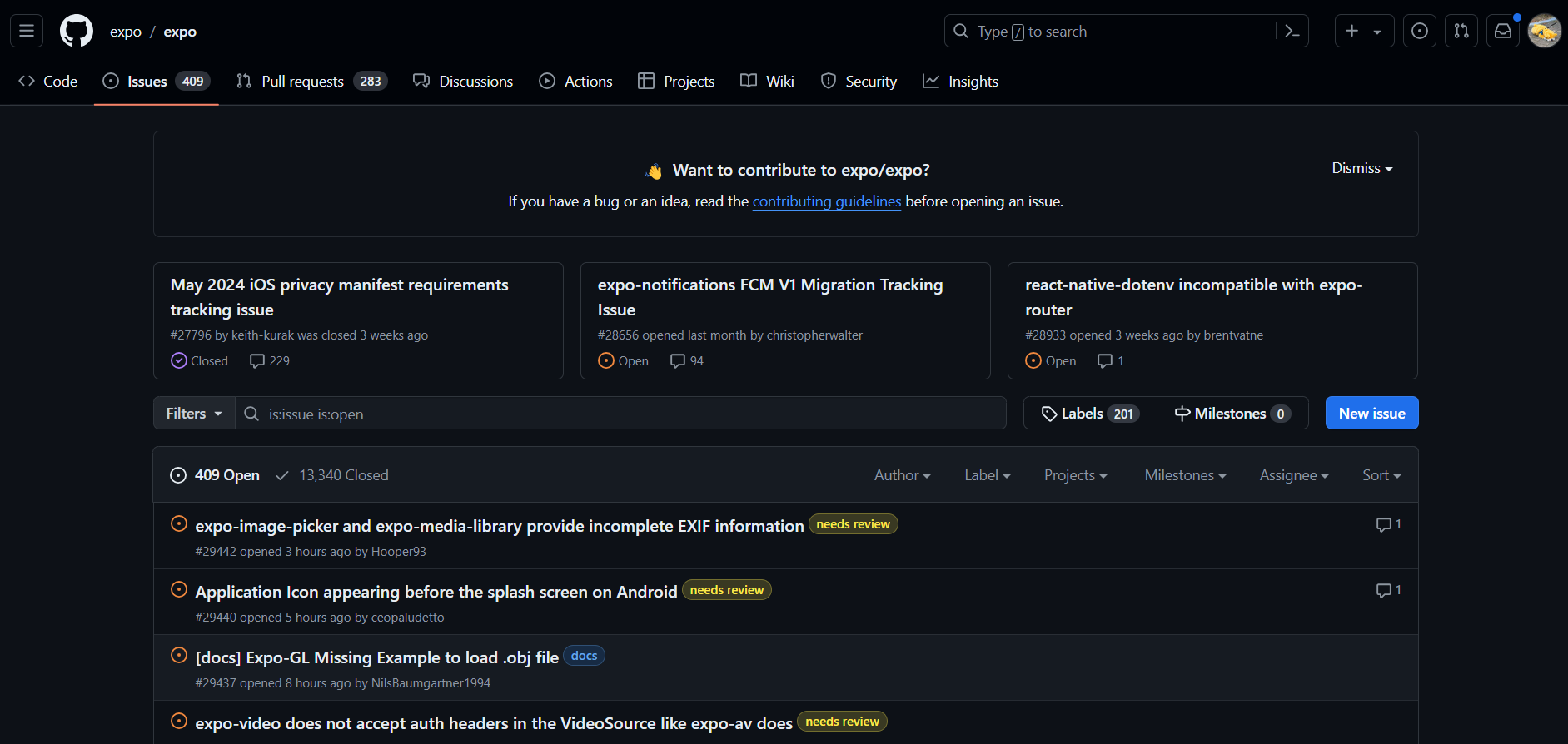Image resolution: width=1568 pixels, height=744 pixels.
Task: Switch to the Code tab
Action: [48, 81]
